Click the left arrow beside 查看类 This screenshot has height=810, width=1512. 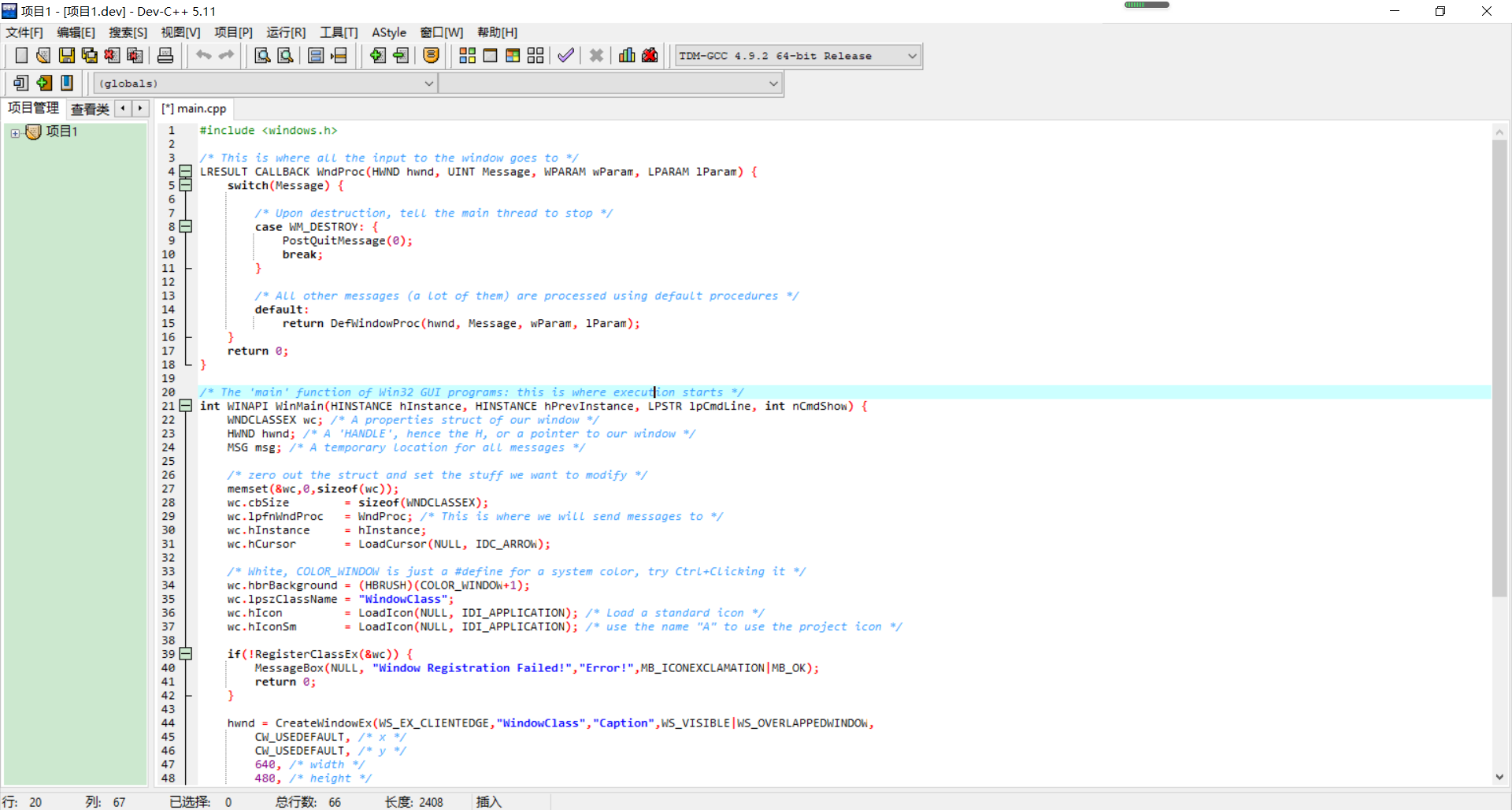[123, 108]
